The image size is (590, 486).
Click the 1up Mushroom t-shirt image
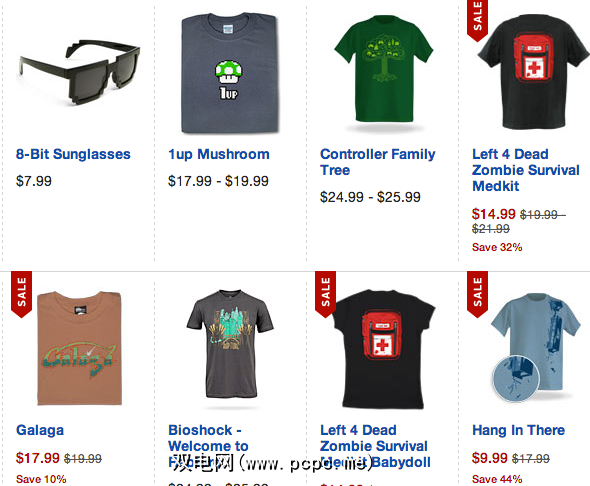click(x=229, y=73)
